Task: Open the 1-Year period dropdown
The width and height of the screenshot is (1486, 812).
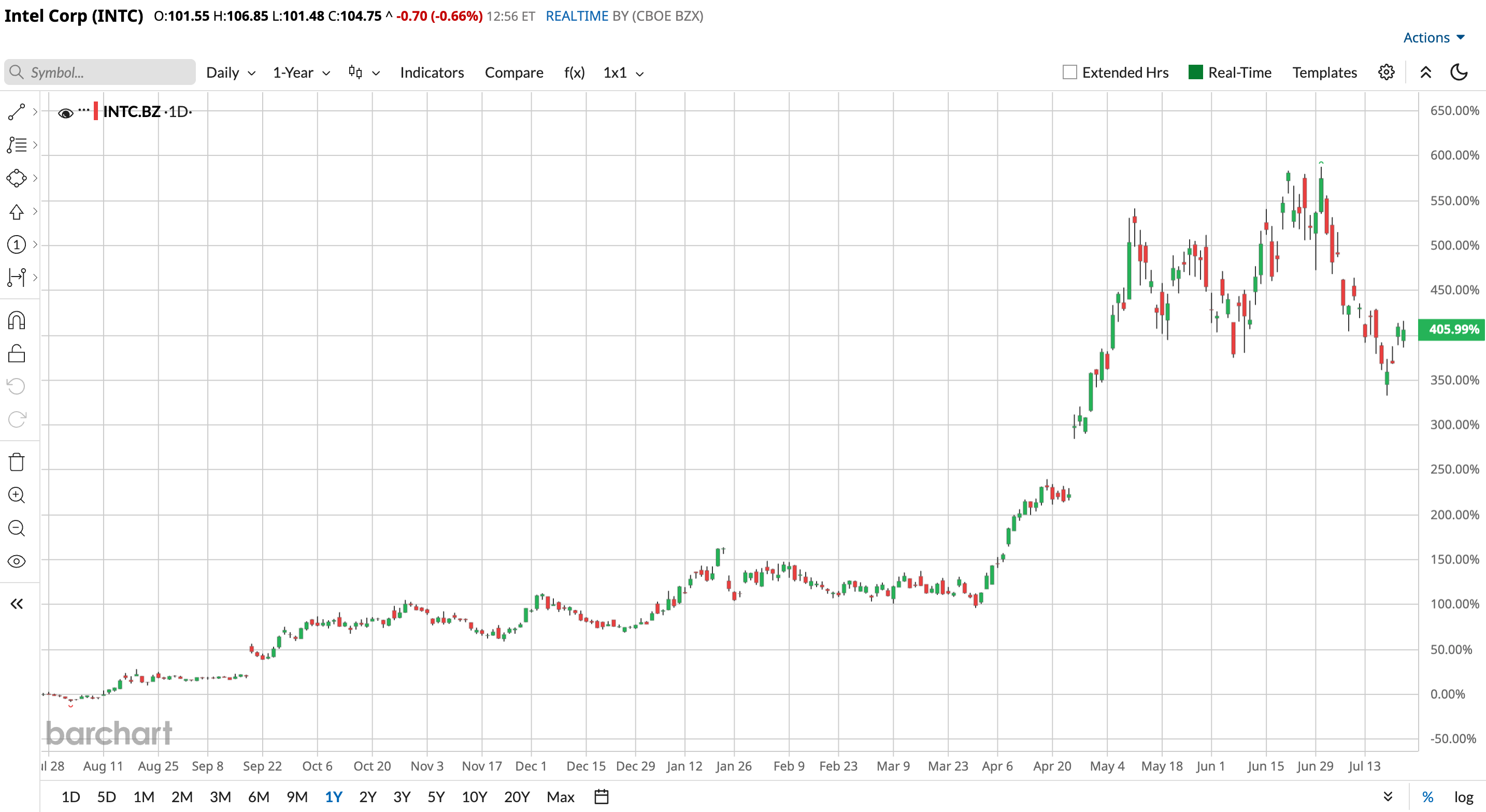Action: [301, 72]
